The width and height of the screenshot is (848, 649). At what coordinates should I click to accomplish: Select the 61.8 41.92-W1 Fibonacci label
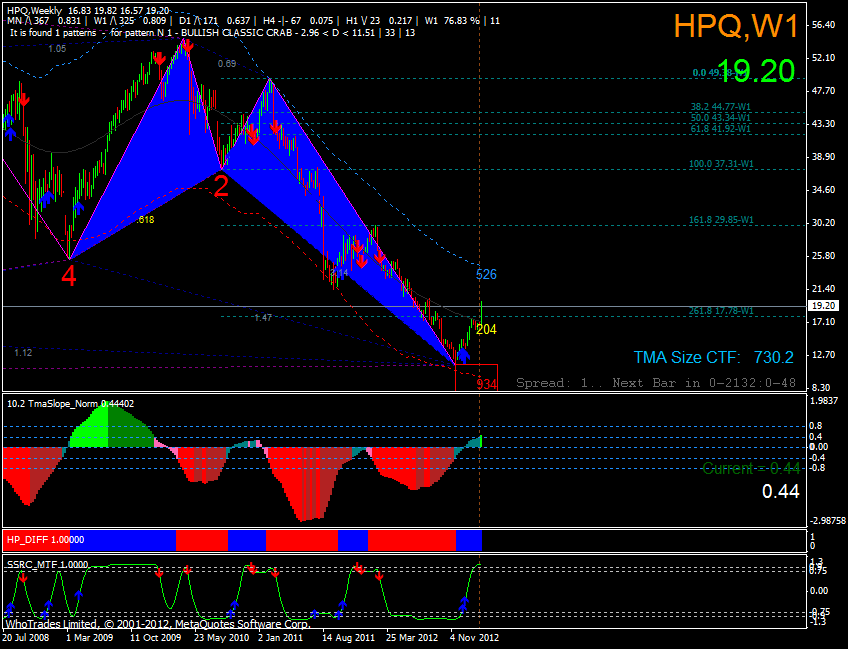(720, 129)
